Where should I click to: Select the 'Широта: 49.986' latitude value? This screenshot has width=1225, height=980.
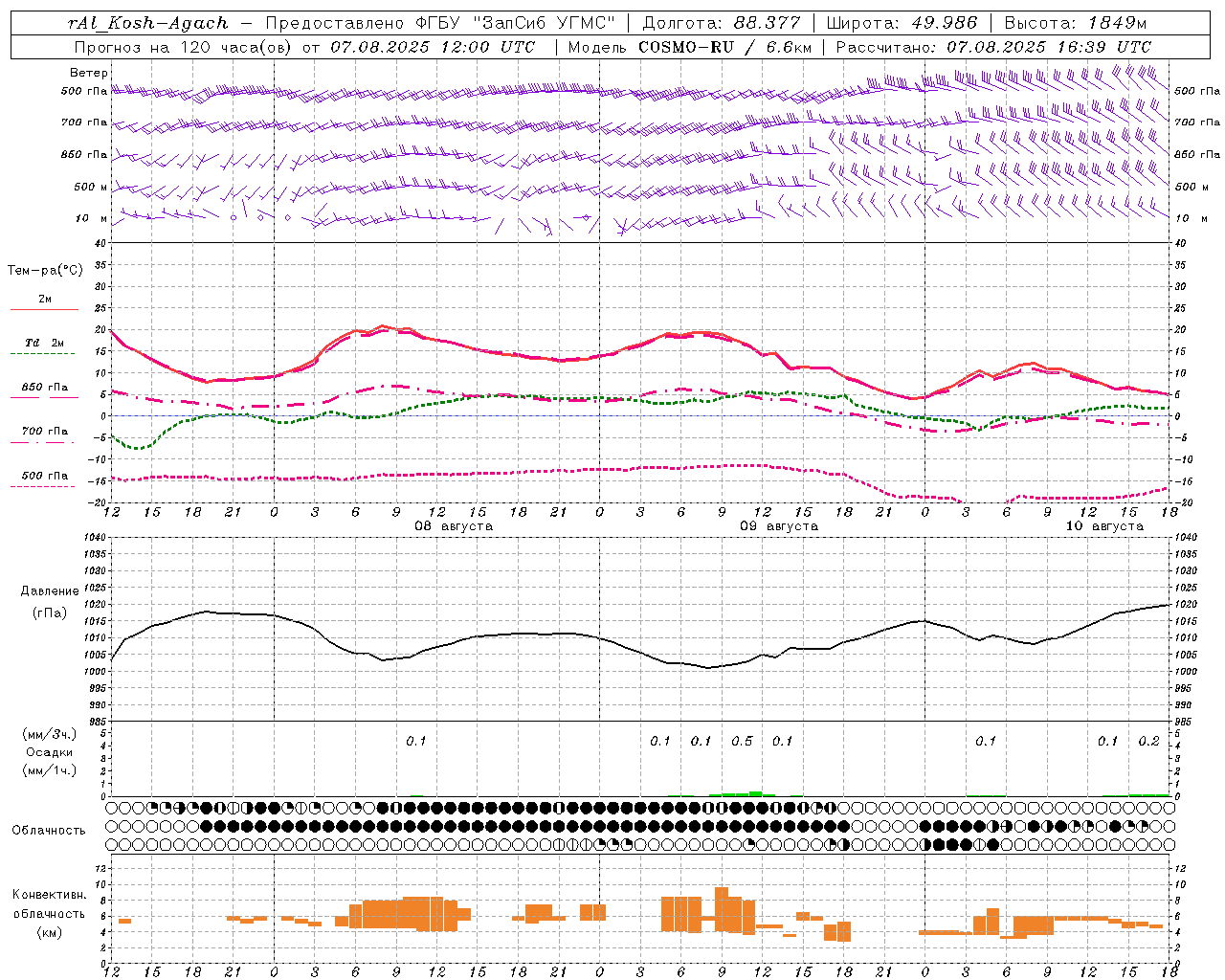click(x=902, y=23)
